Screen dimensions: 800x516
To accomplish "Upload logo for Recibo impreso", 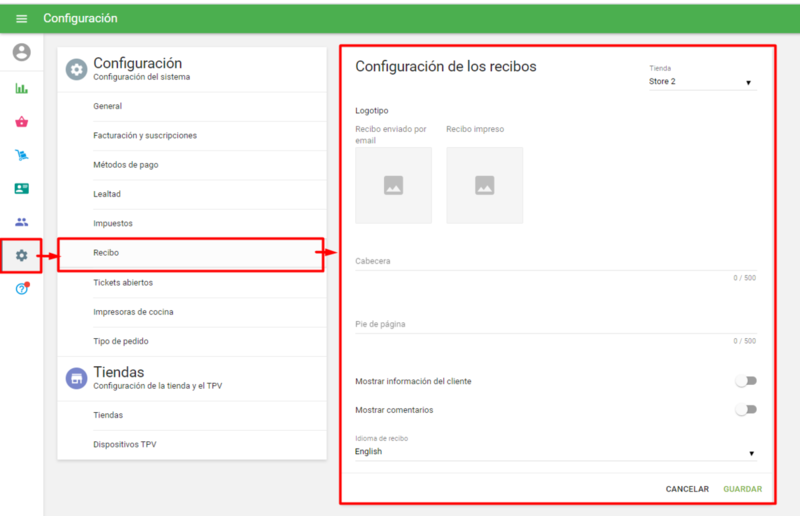I will pyautogui.click(x=484, y=185).
